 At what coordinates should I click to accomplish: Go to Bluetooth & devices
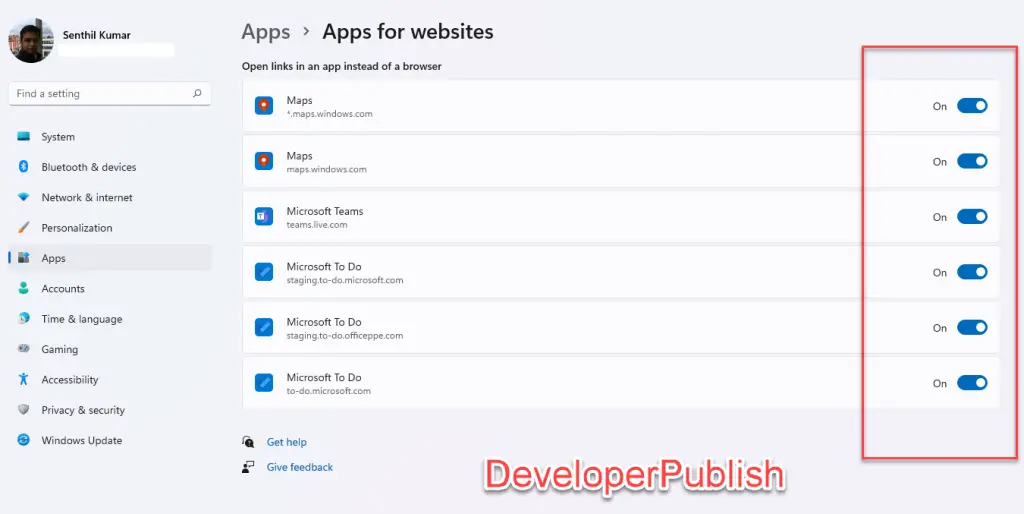click(x=110, y=167)
